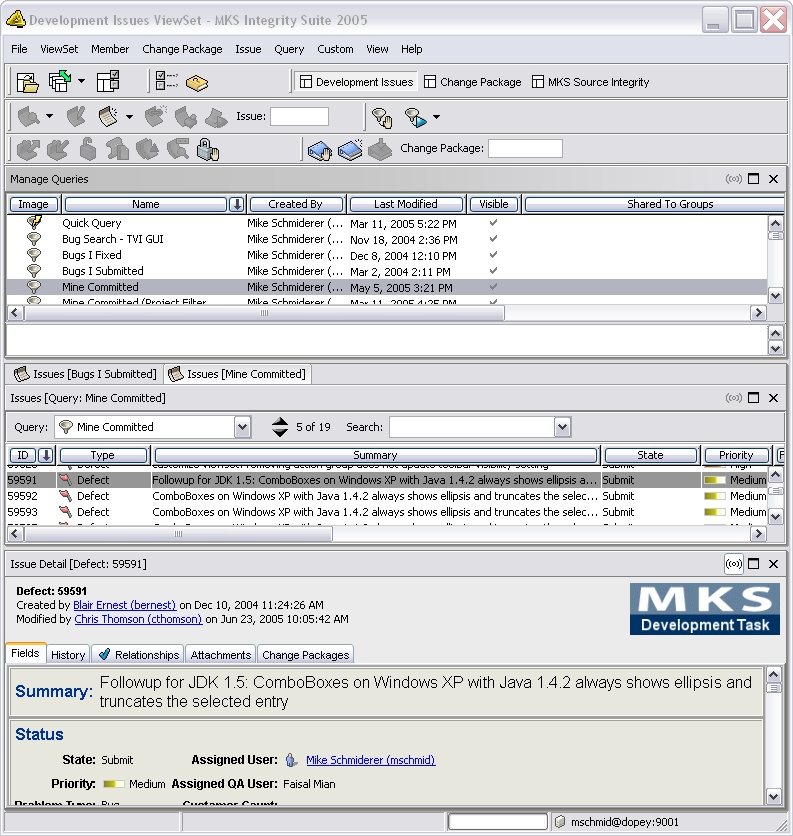Open the File menu
Image resolution: width=793 pixels, height=836 pixels.
19,49
